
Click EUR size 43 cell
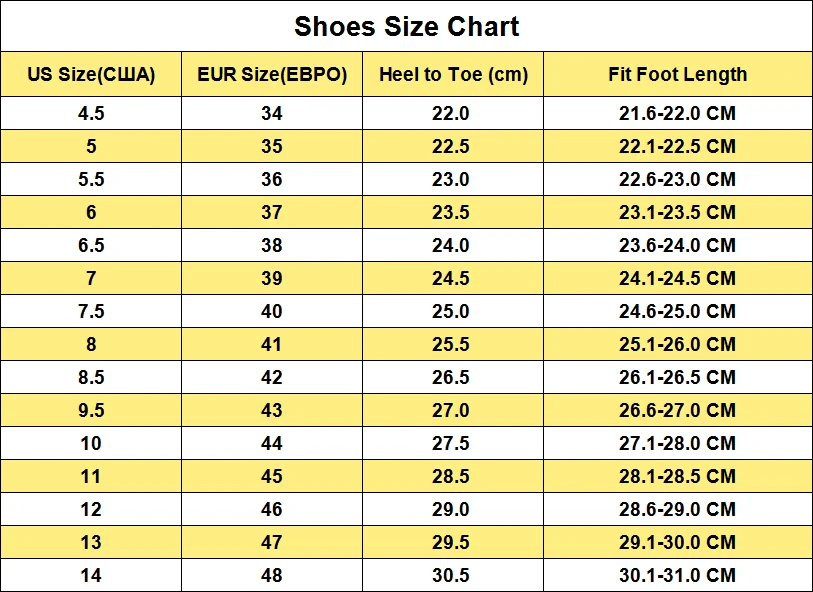(x=272, y=410)
